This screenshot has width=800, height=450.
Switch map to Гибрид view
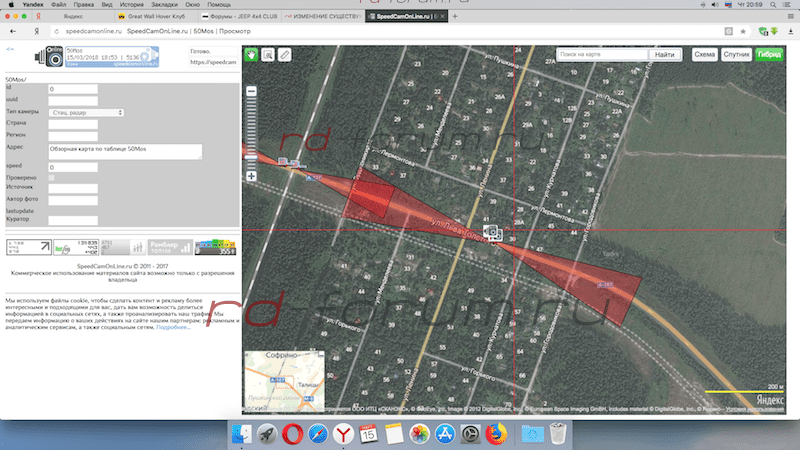point(770,54)
